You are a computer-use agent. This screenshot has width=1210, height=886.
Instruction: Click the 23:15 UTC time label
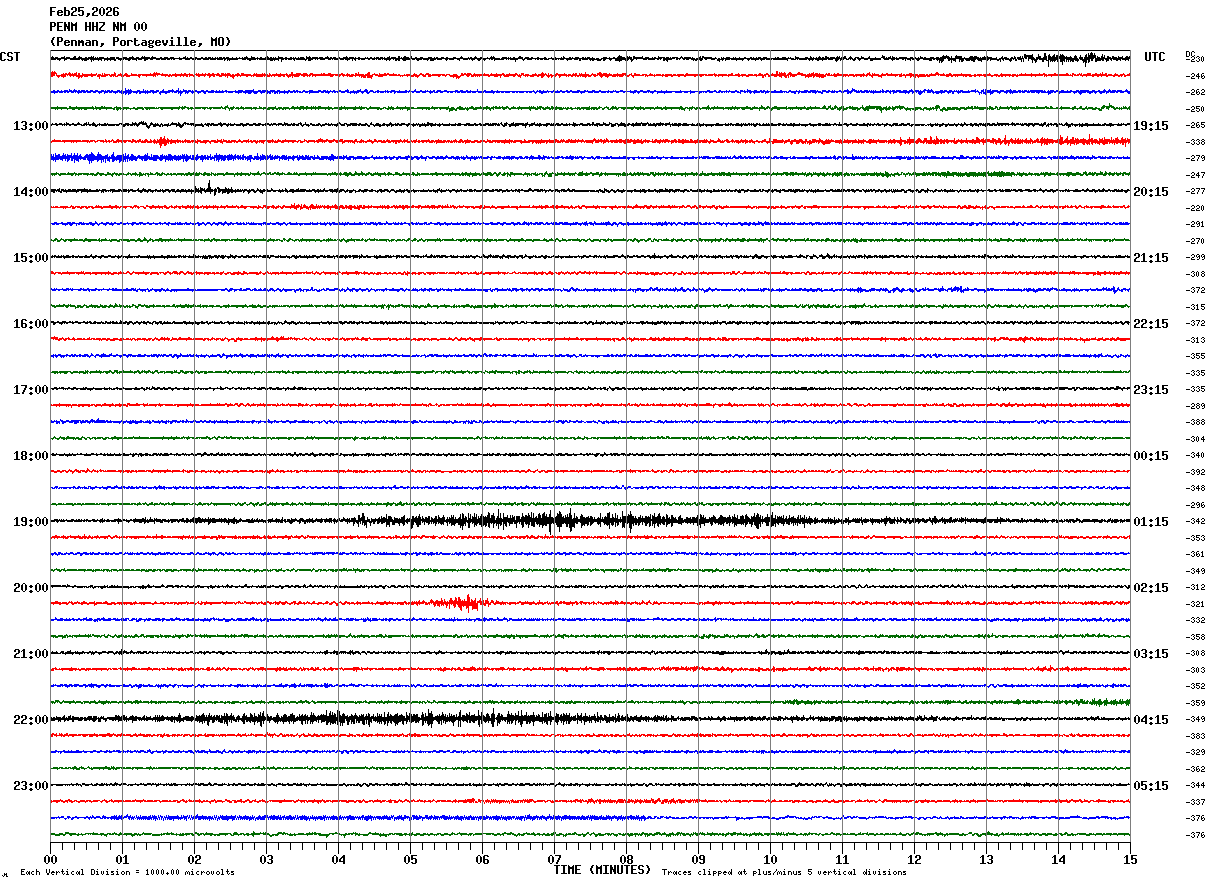click(1151, 390)
